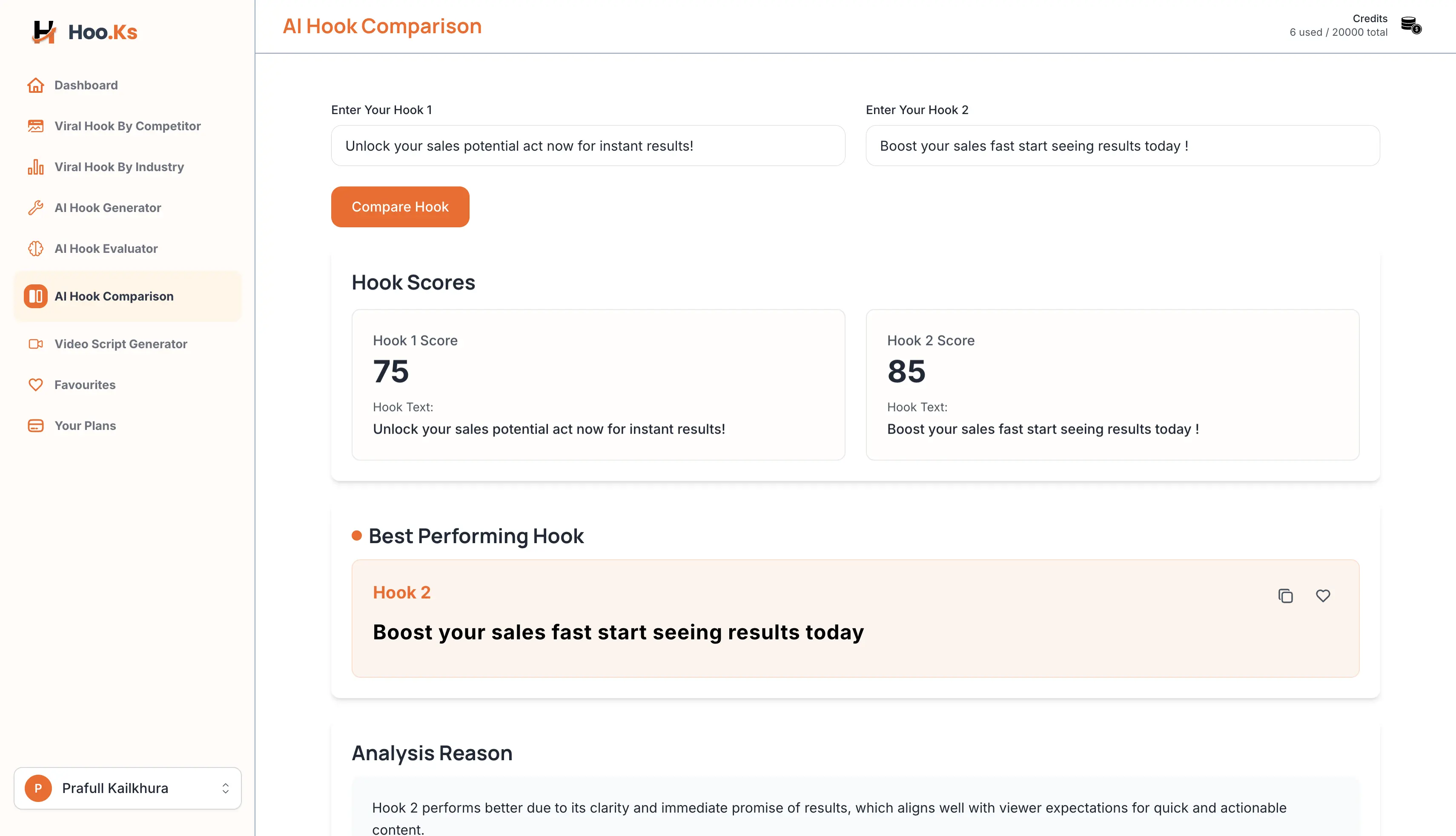Image resolution: width=1456 pixels, height=836 pixels.
Task: Go to Your Plans in sidebar
Action: 85,426
